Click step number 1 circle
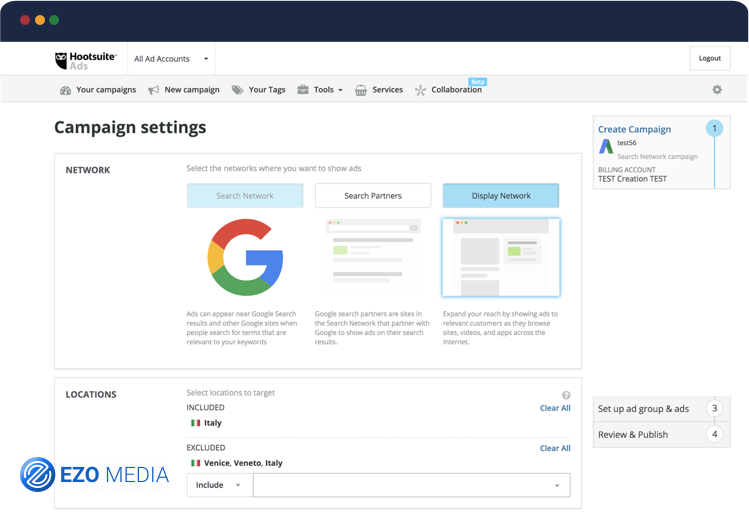749x513 pixels. coord(715,128)
